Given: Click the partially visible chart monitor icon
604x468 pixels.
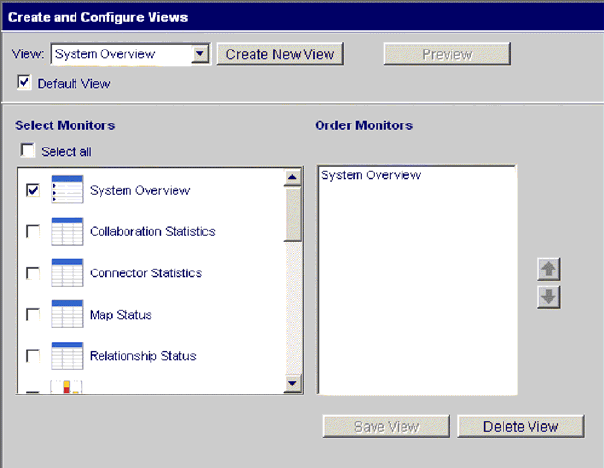Looking at the screenshot, I should pyautogui.click(x=66, y=387).
